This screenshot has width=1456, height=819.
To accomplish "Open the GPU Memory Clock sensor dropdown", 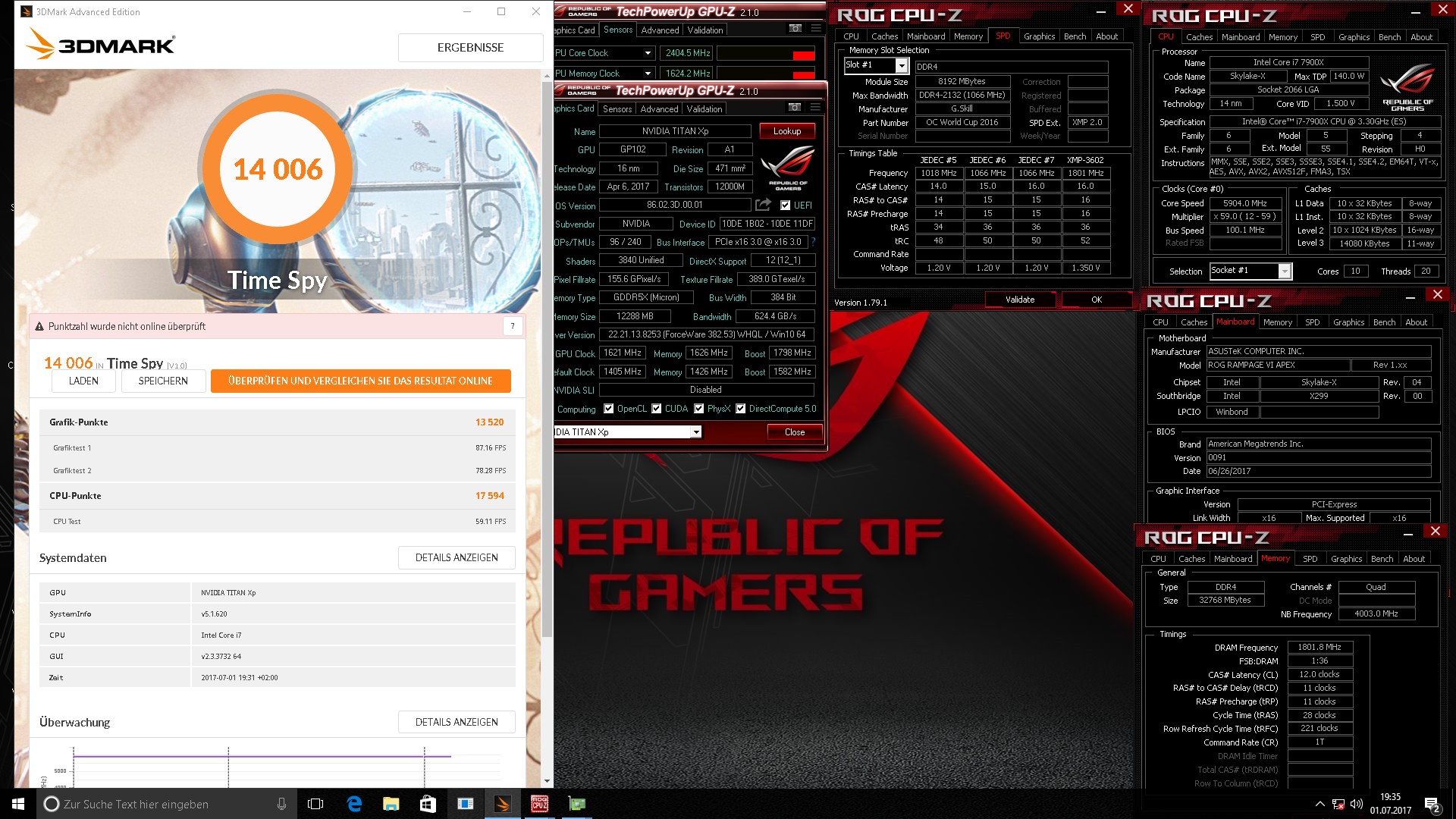I will coord(648,74).
